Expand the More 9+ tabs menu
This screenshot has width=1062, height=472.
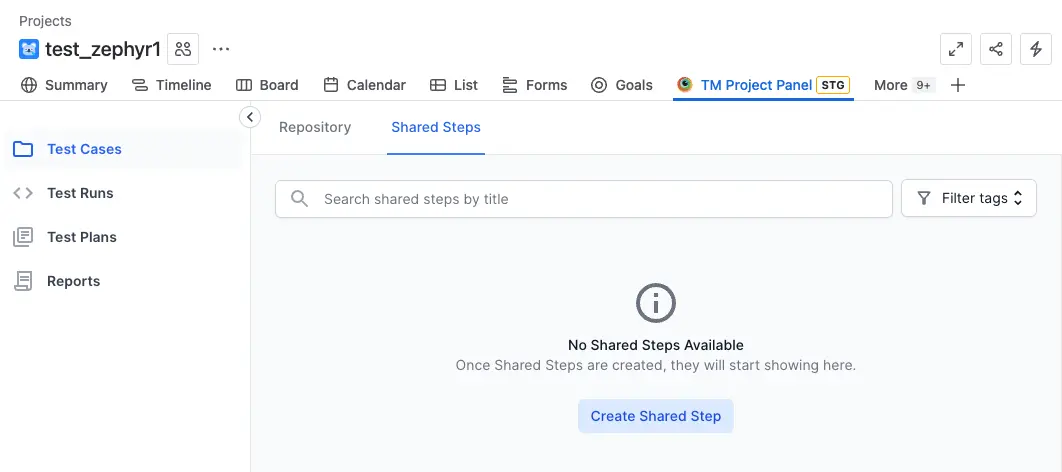(x=903, y=85)
